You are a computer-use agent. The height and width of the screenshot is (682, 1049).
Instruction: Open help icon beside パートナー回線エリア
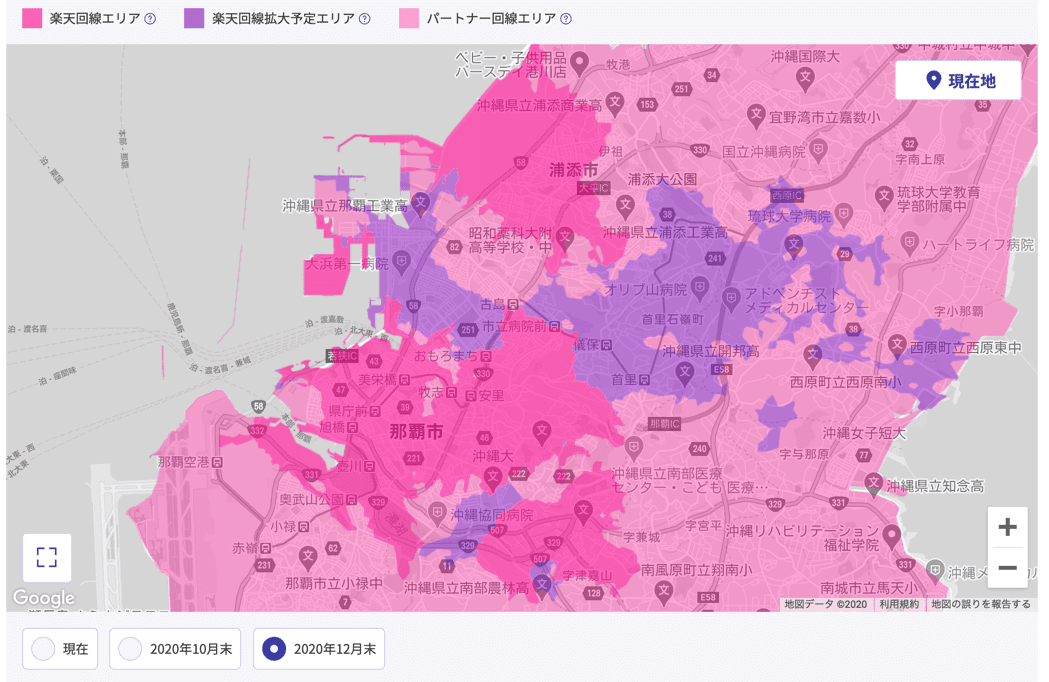[x=566, y=19]
